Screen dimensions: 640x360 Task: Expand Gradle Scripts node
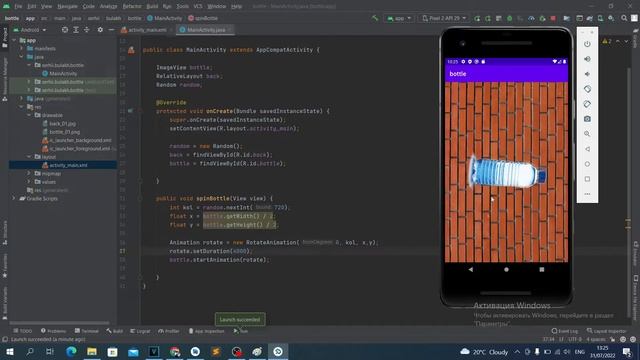14,198
